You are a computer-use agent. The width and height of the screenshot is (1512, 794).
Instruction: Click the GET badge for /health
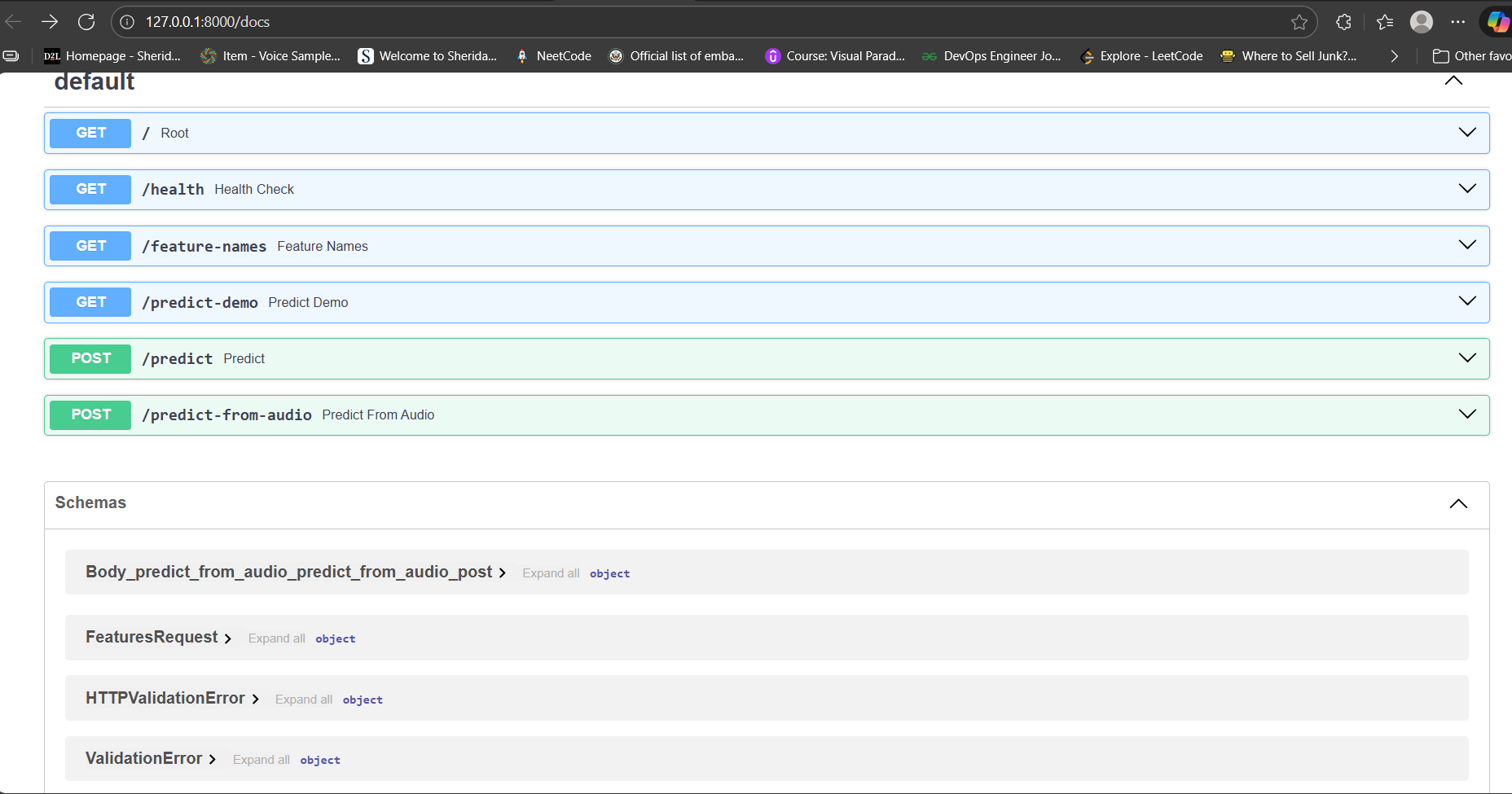[90, 189]
